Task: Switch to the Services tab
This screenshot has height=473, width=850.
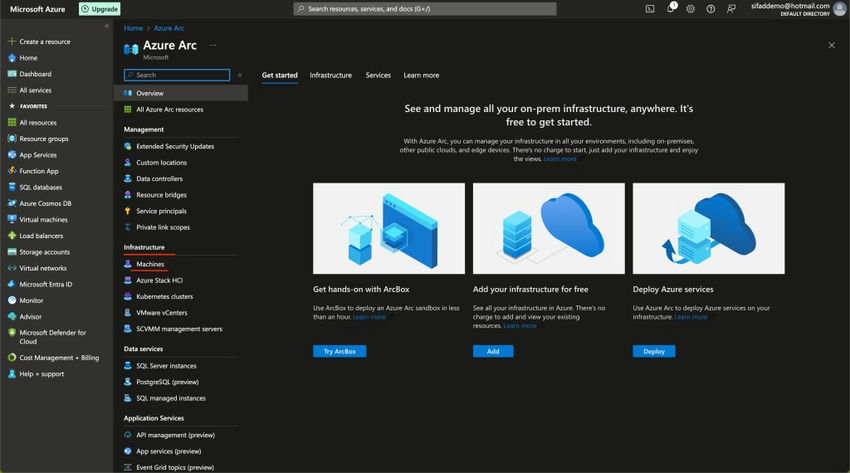Action: click(378, 75)
